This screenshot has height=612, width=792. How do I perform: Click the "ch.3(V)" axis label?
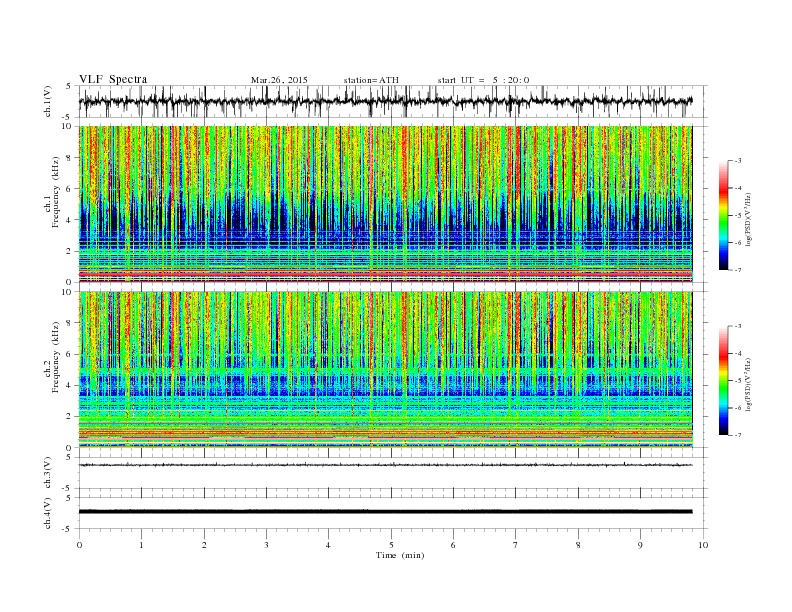pyautogui.click(x=48, y=473)
